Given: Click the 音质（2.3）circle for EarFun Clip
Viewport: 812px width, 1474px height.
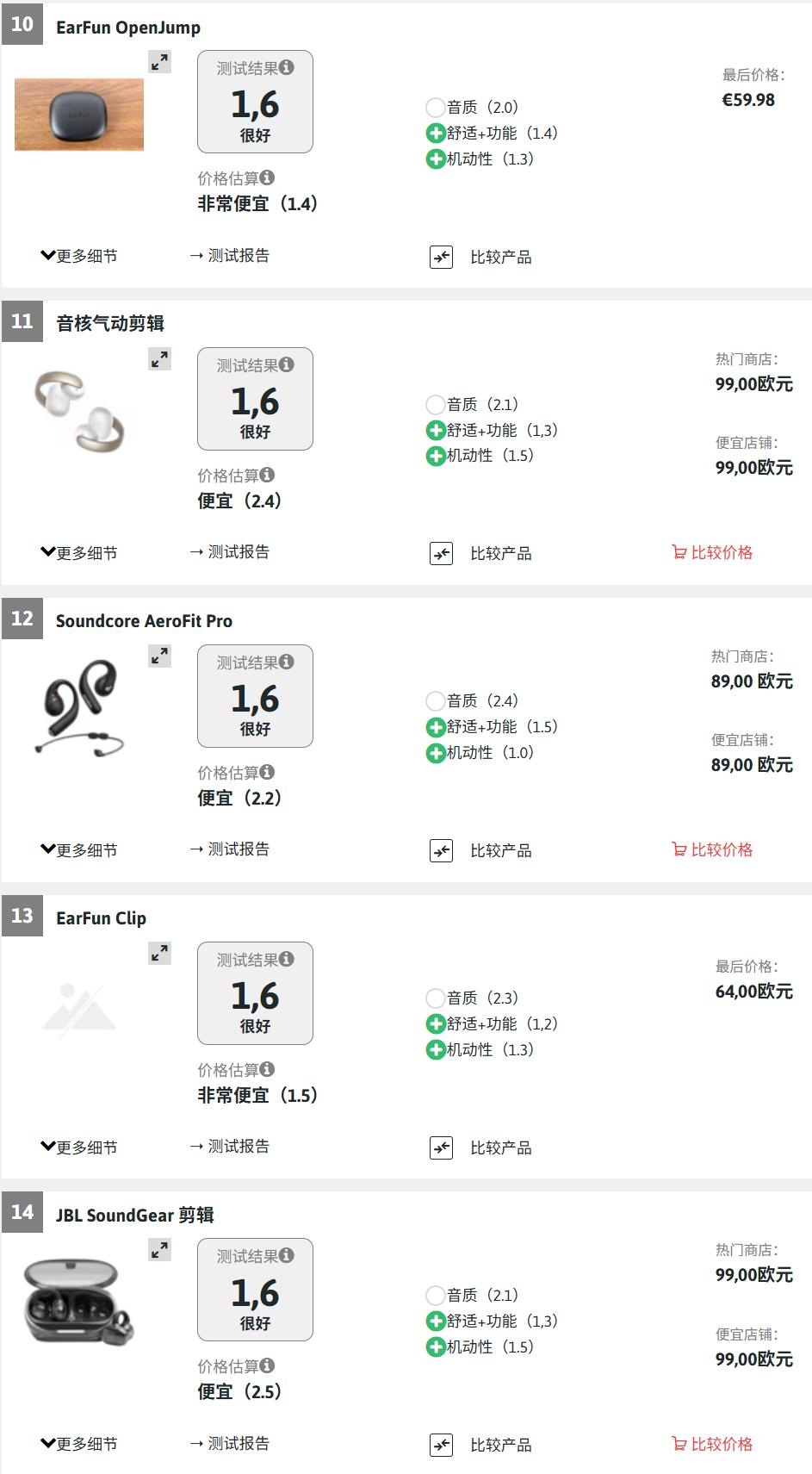Looking at the screenshot, I should point(436,998).
